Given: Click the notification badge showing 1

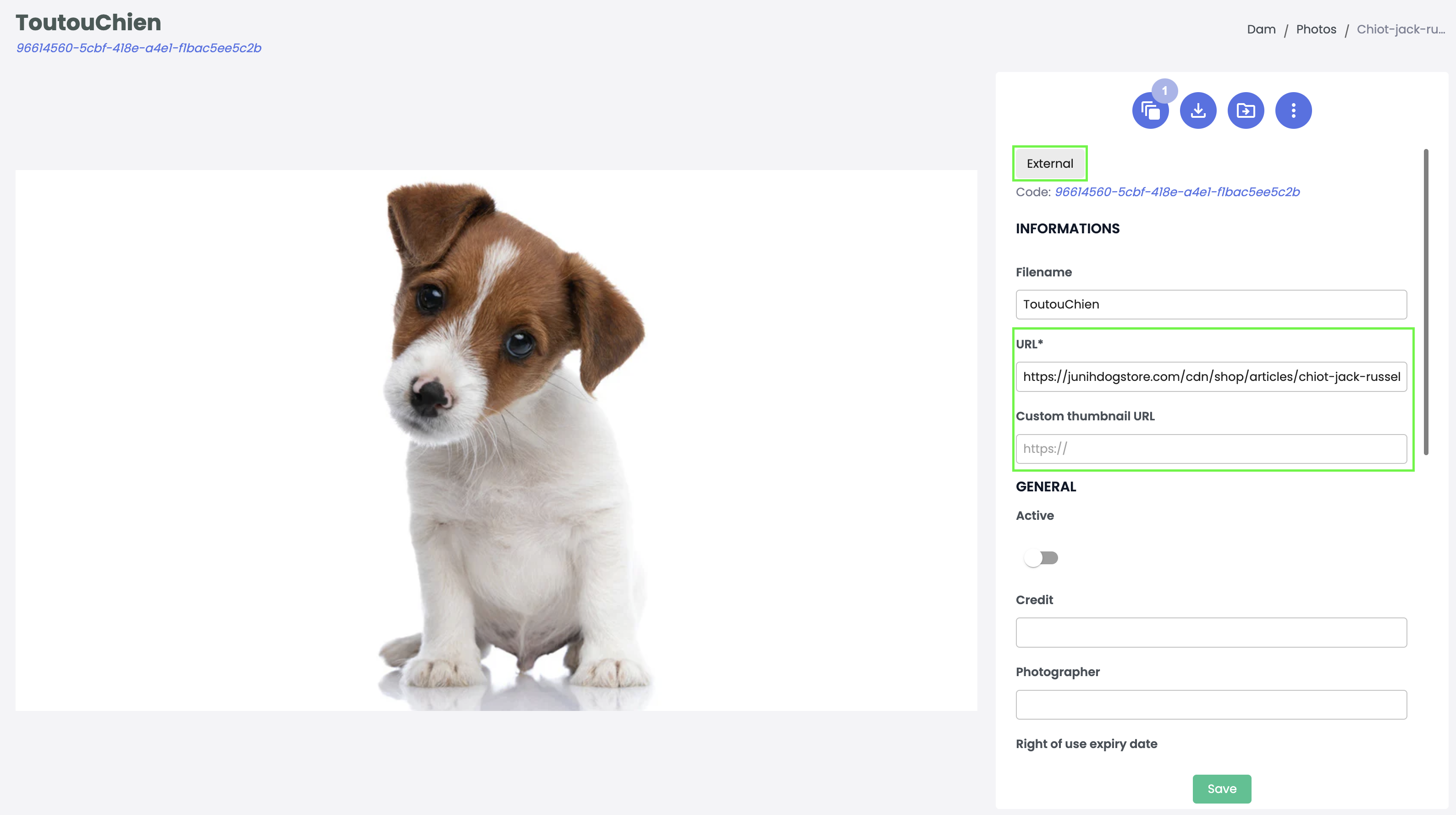Looking at the screenshot, I should [x=1164, y=90].
